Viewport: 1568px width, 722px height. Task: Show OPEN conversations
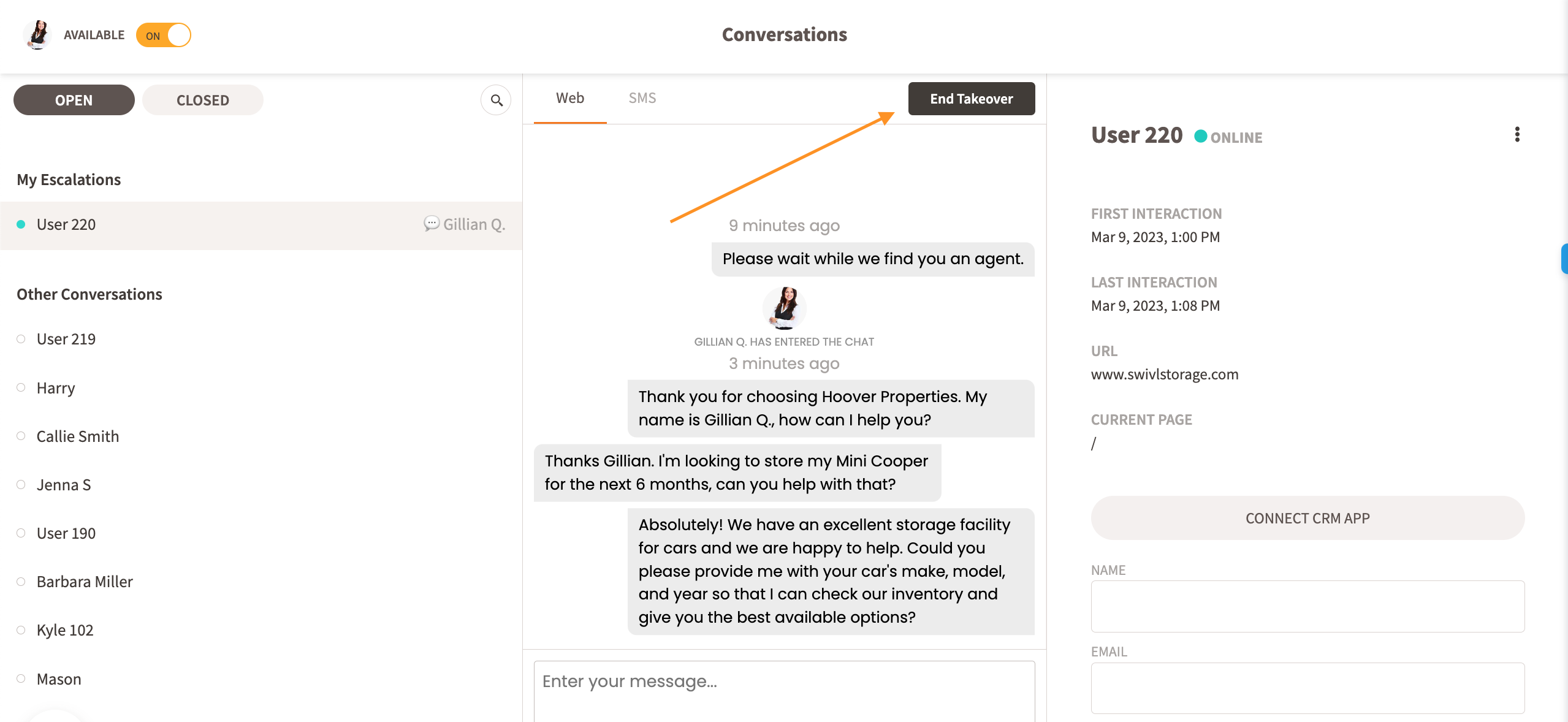tap(74, 100)
